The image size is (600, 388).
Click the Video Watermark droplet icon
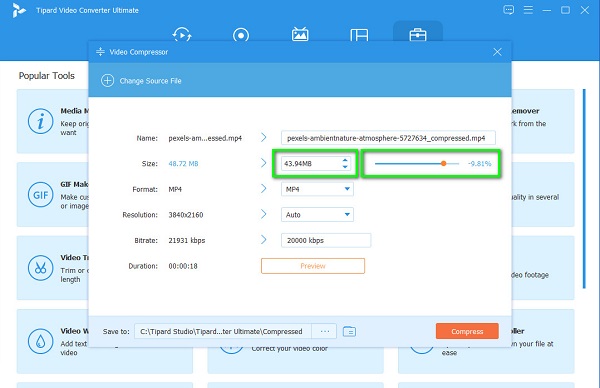pos(40,341)
